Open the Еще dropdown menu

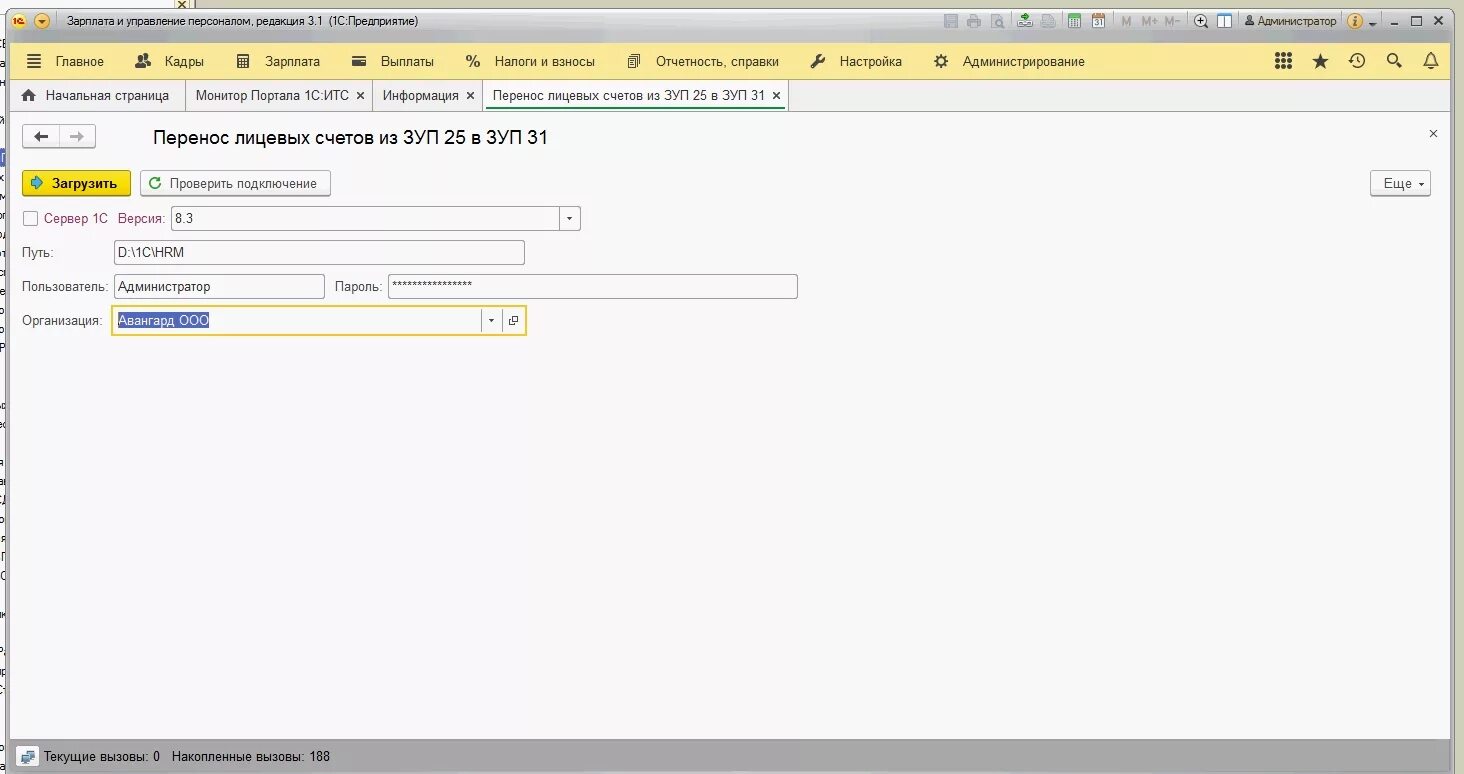point(1400,183)
